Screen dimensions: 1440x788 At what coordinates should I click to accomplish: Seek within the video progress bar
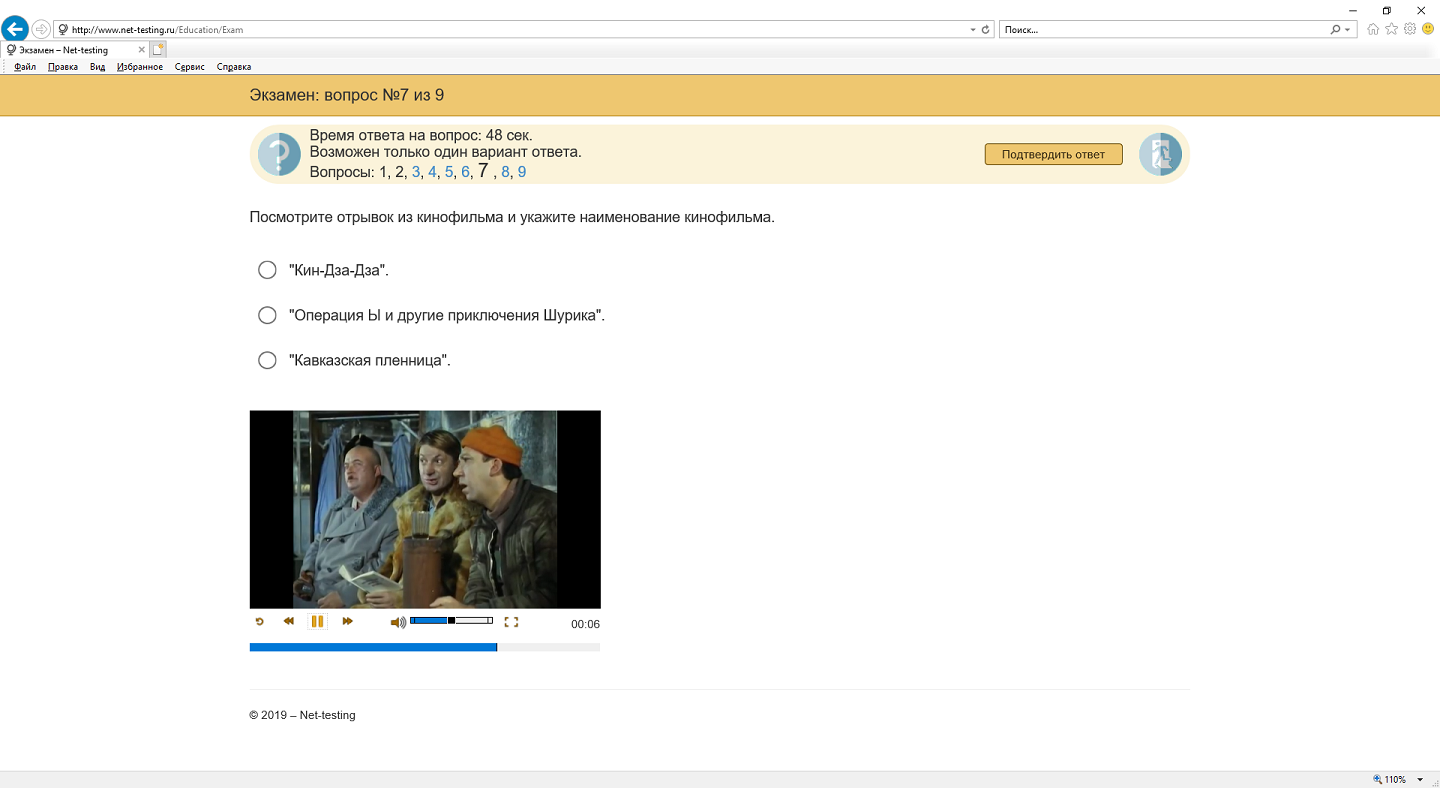pos(425,647)
